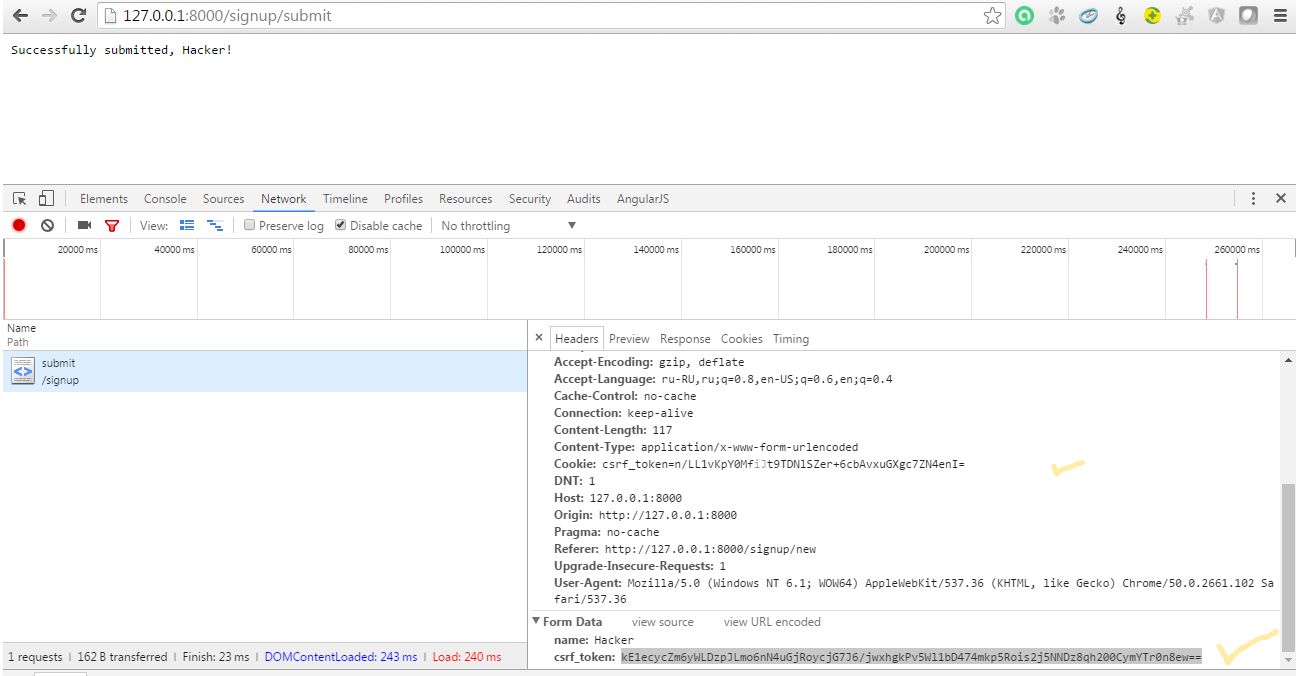Image resolution: width=1298 pixels, height=676 pixels.
Task: Click the browser Back arrow
Action: click(x=20, y=16)
